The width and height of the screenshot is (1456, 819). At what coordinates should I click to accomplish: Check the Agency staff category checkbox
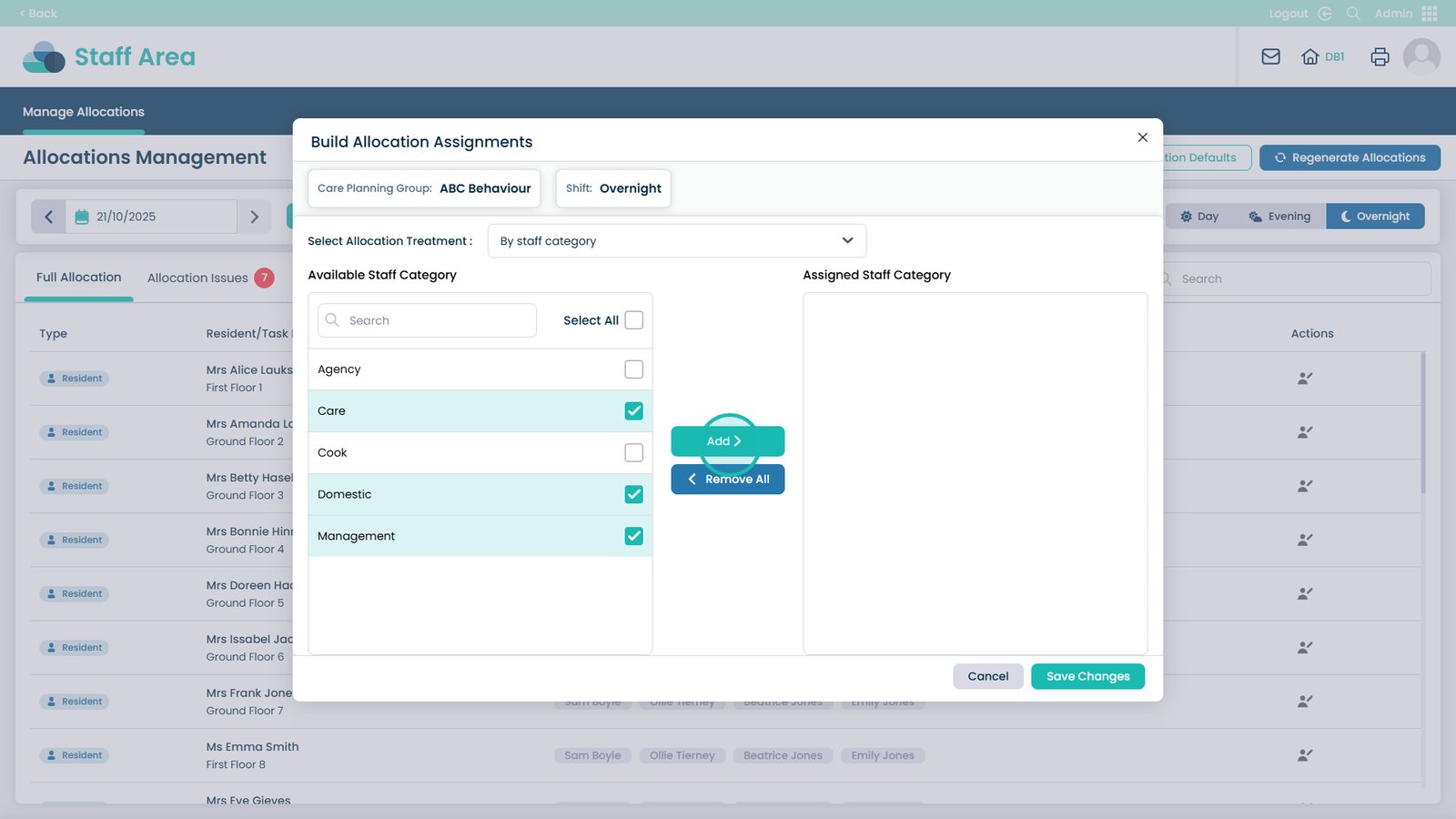(x=633, y=369)
